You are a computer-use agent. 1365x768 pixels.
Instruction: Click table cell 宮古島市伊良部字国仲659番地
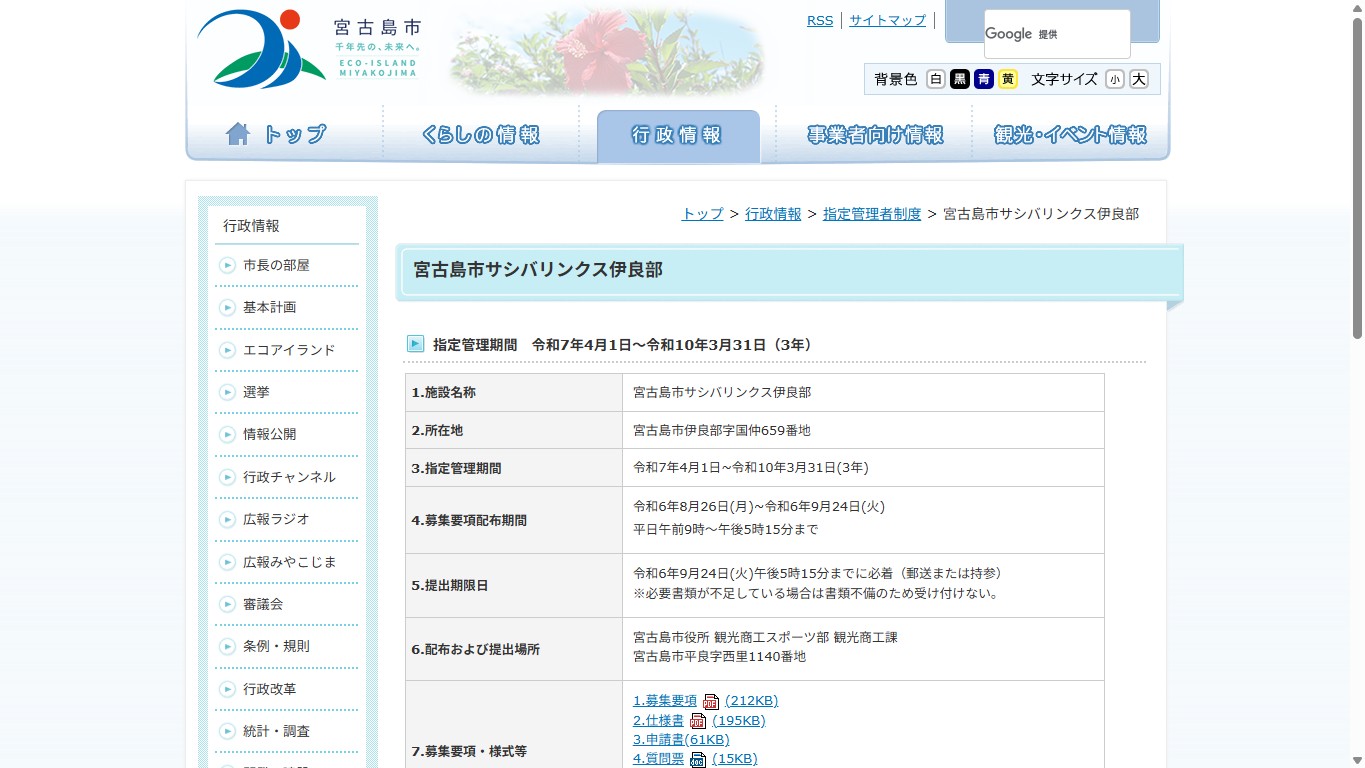pyautogui.click(x=863, y=430)
